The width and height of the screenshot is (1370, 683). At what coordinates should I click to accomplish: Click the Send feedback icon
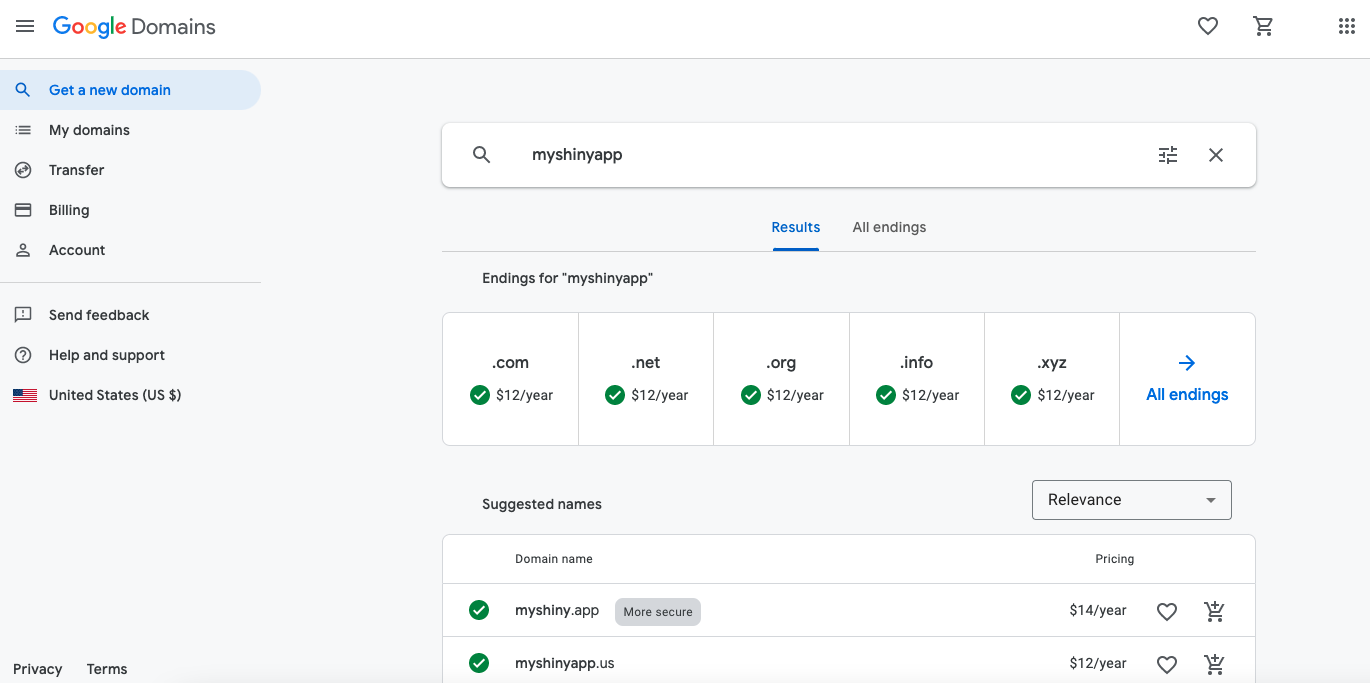click(23, 315)
